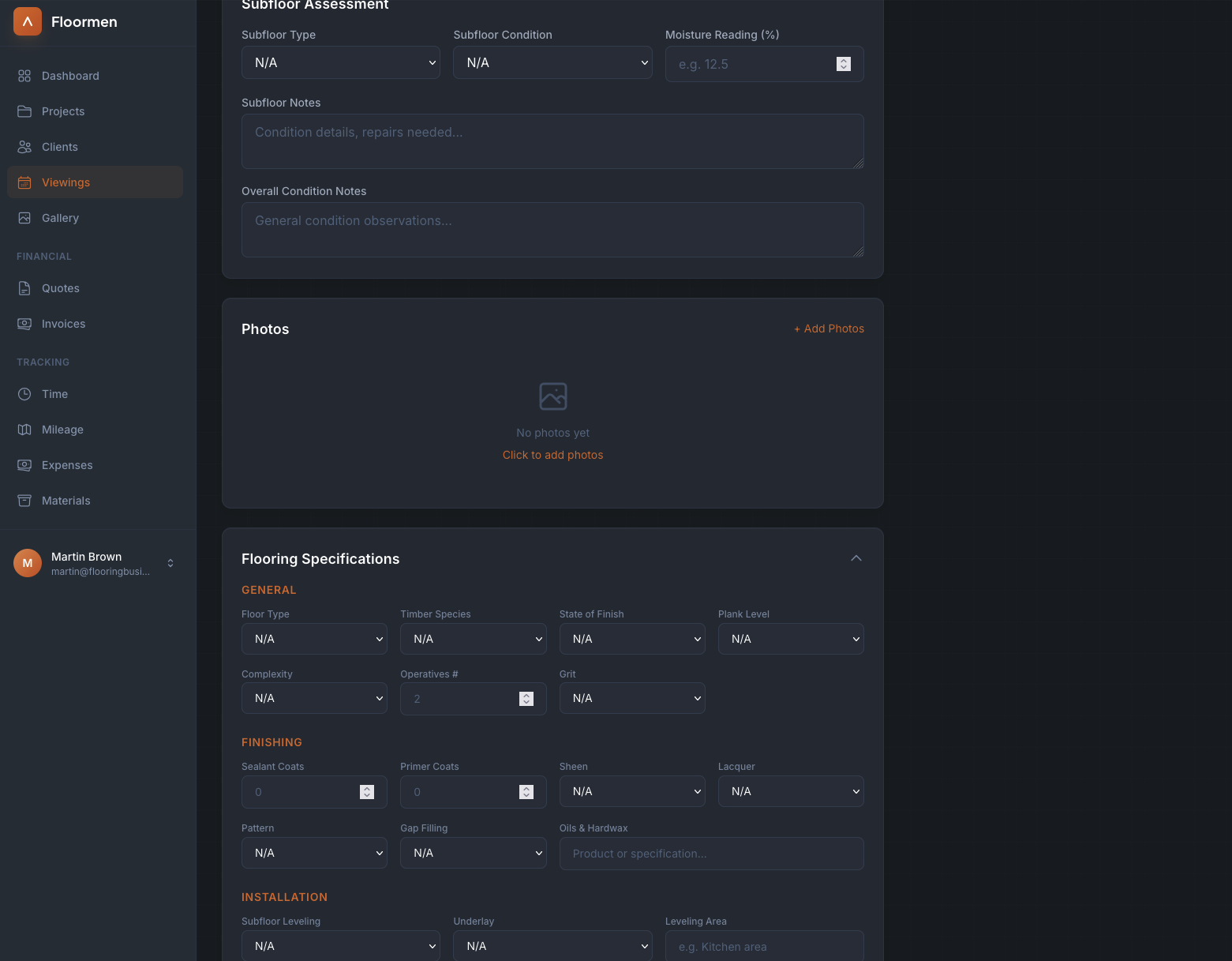Click the Floormen logo icon

click(x=28, y=21)
